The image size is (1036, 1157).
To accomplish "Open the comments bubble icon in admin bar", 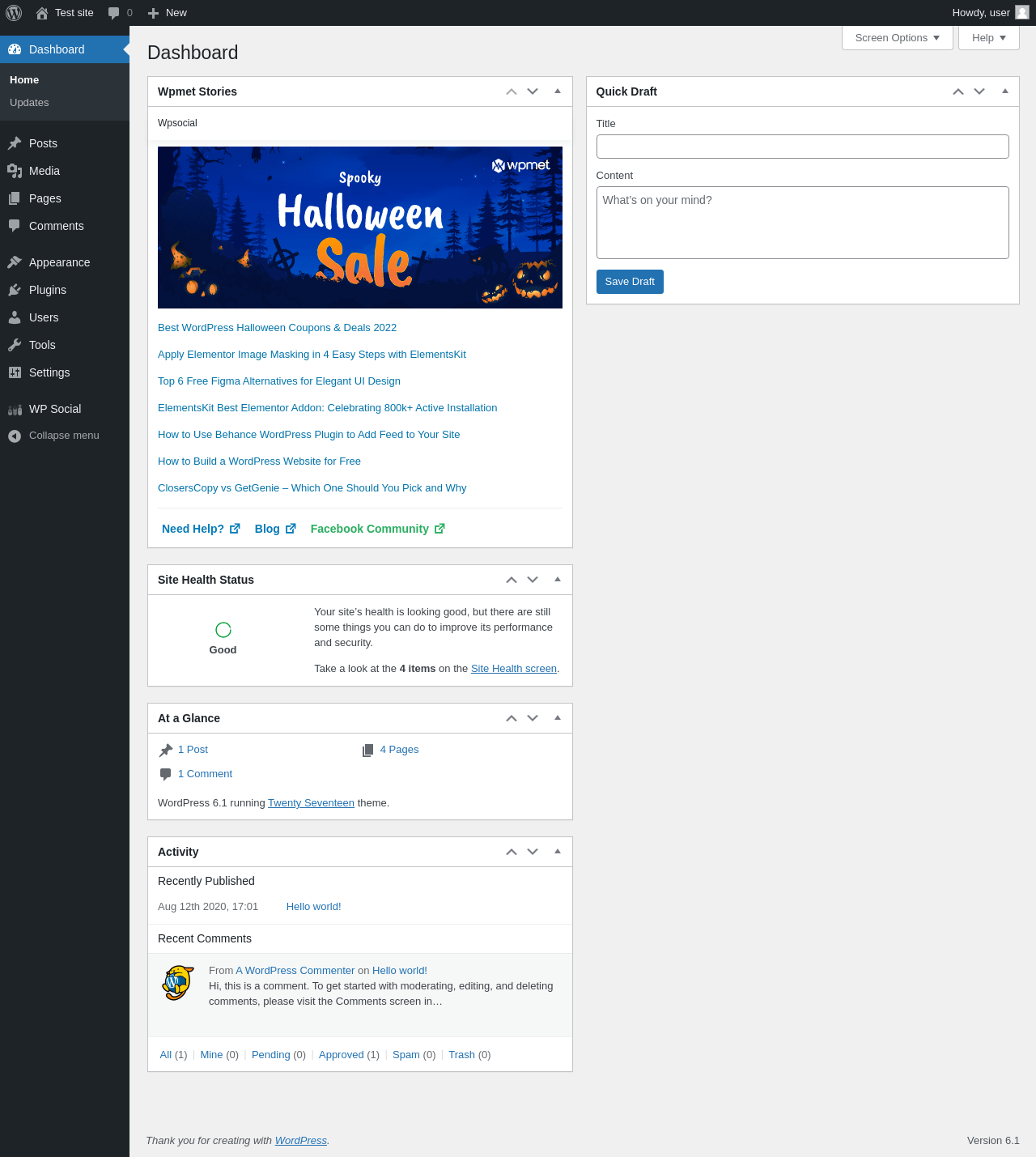I will click(x=114, y=13).
